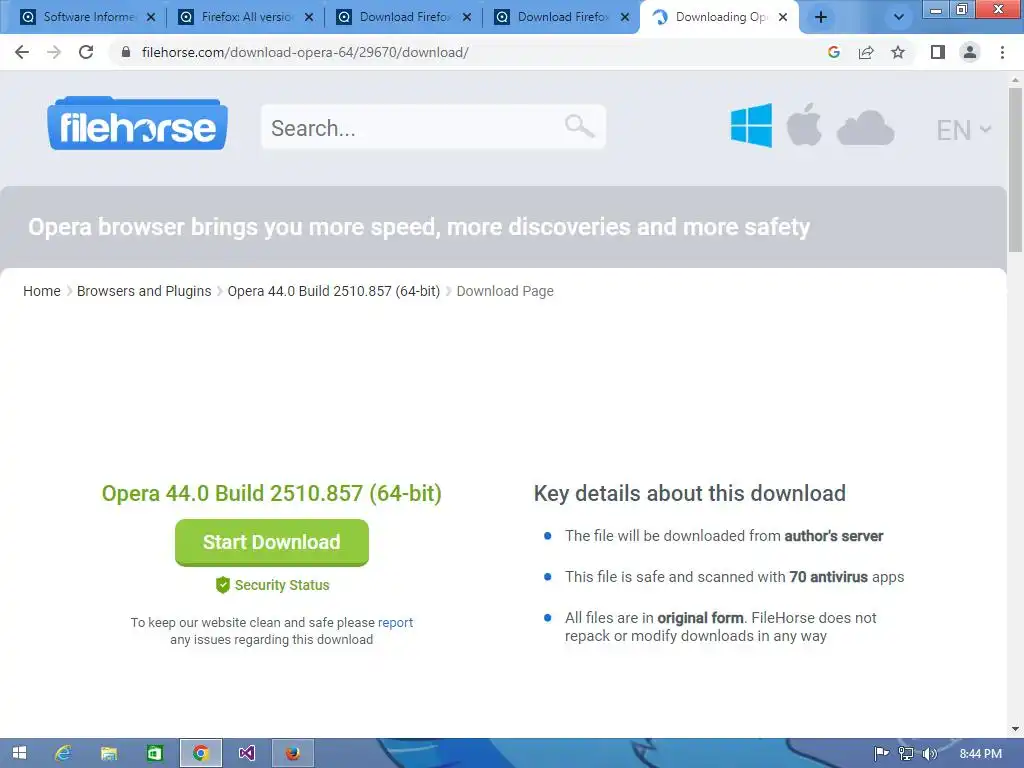Select the Windows platform icon

click(752, 125)
